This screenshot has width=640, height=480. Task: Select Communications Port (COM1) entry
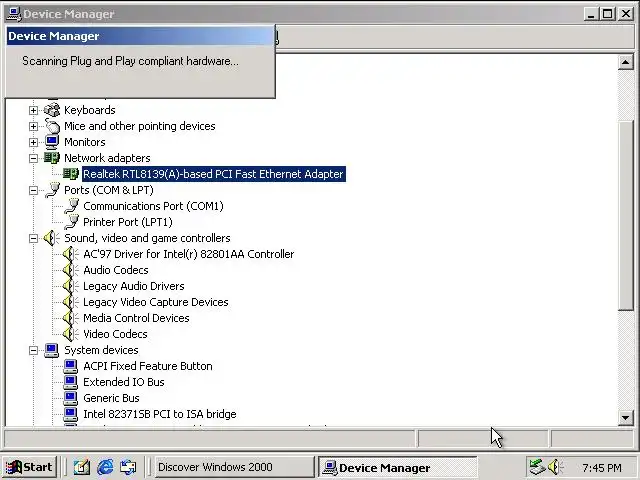153,206
